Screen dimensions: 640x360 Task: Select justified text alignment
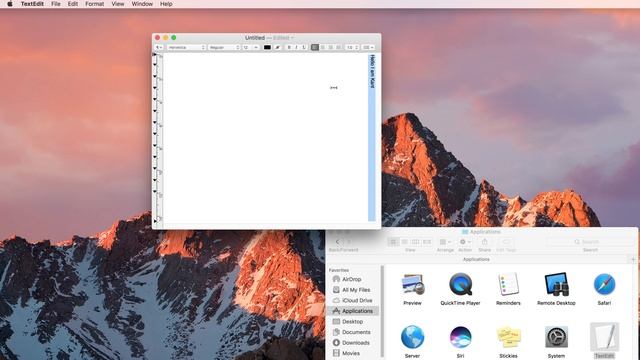(338, 47)
